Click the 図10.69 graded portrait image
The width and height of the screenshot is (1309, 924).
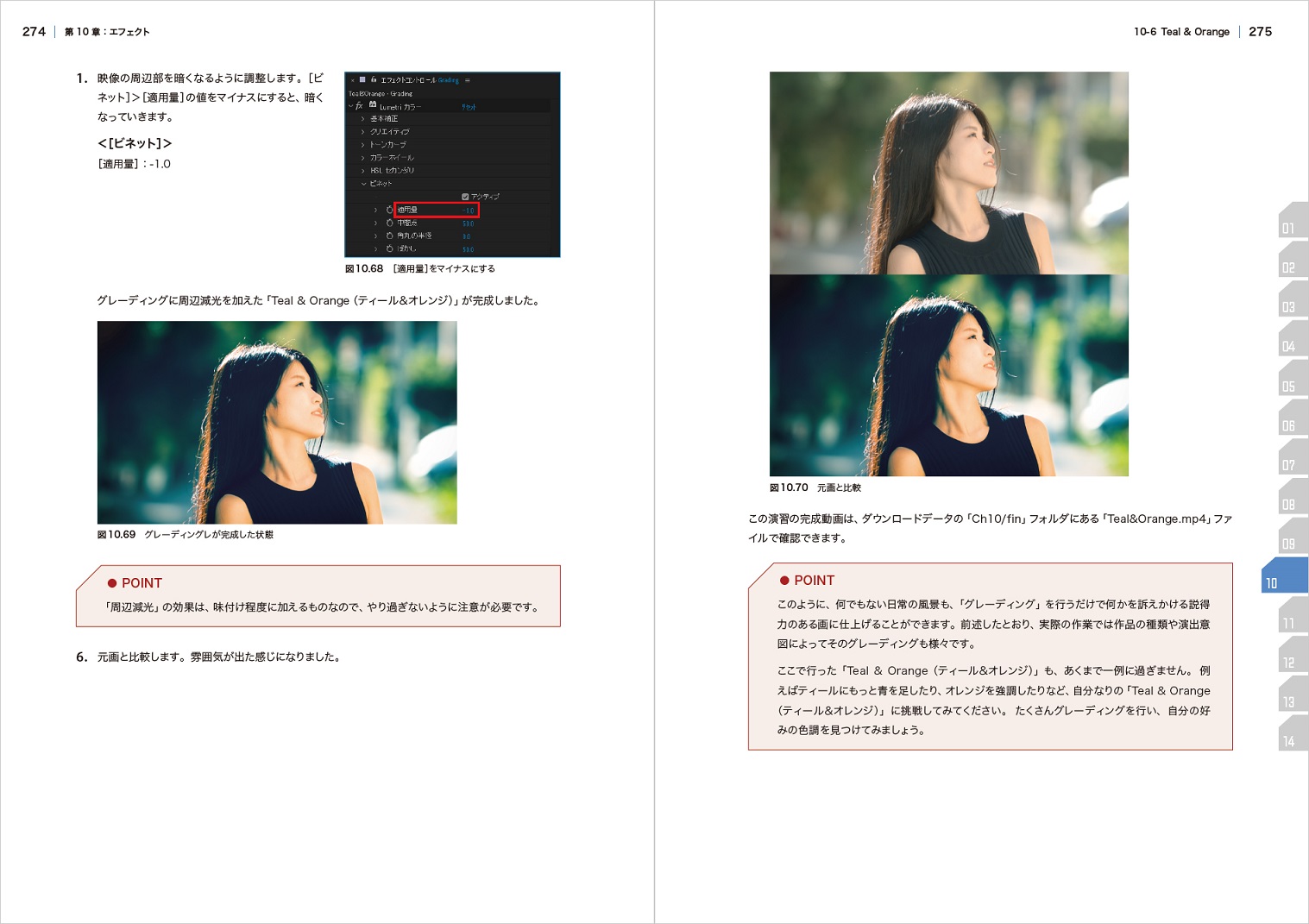(x=277, y=422)
